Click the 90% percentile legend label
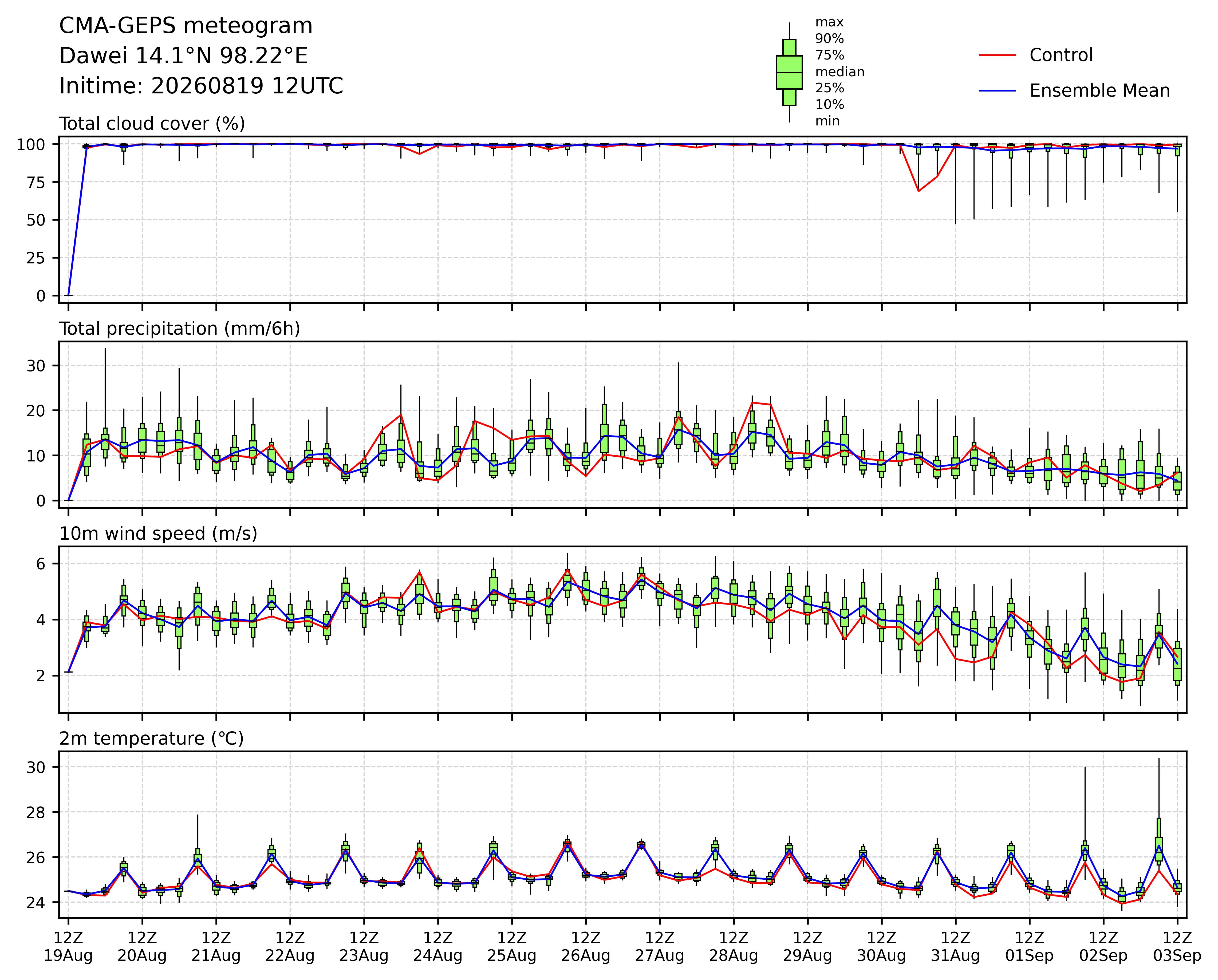 (829, 39)
